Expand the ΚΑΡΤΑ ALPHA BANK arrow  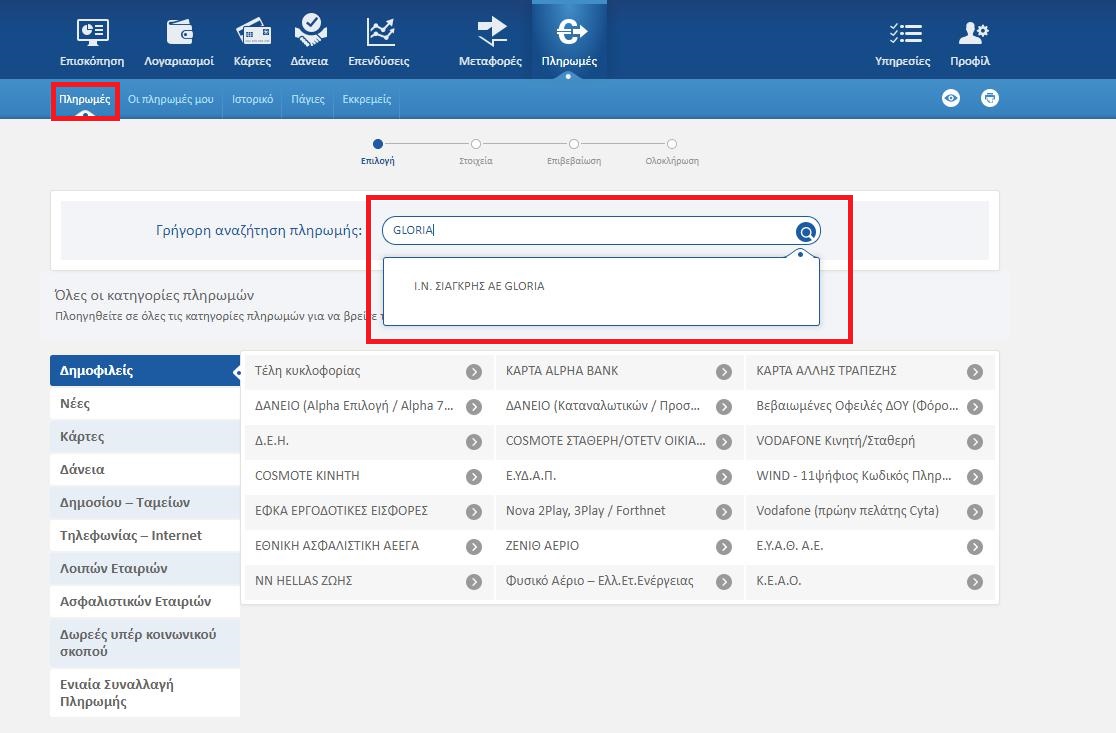click(x=724, y=372)
